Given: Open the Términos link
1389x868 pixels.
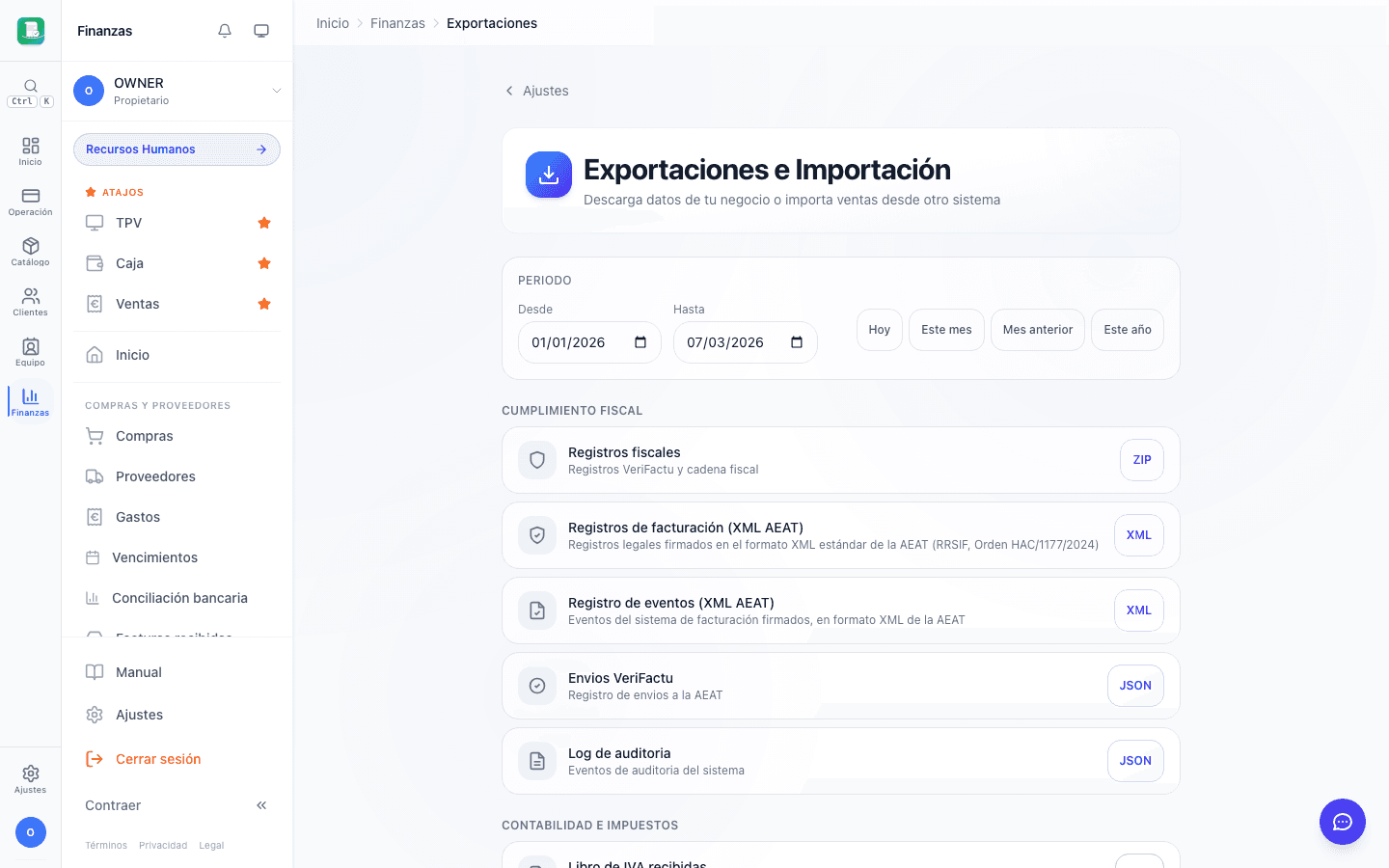Looking at the screenshot, I should coord(106,846).
